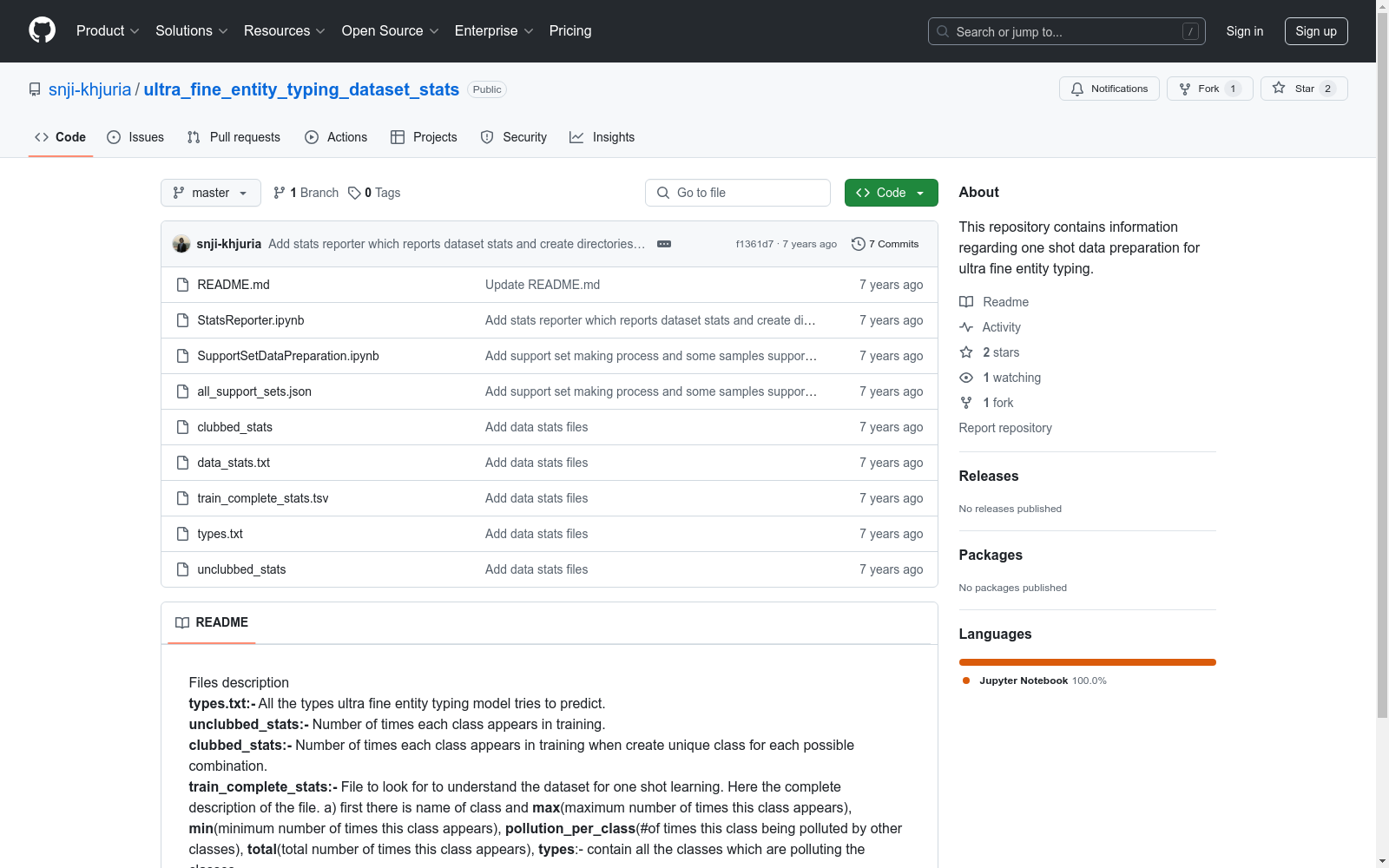
Task: Click file icon beside clubbed_stats
Action: [x=182, y=427]
